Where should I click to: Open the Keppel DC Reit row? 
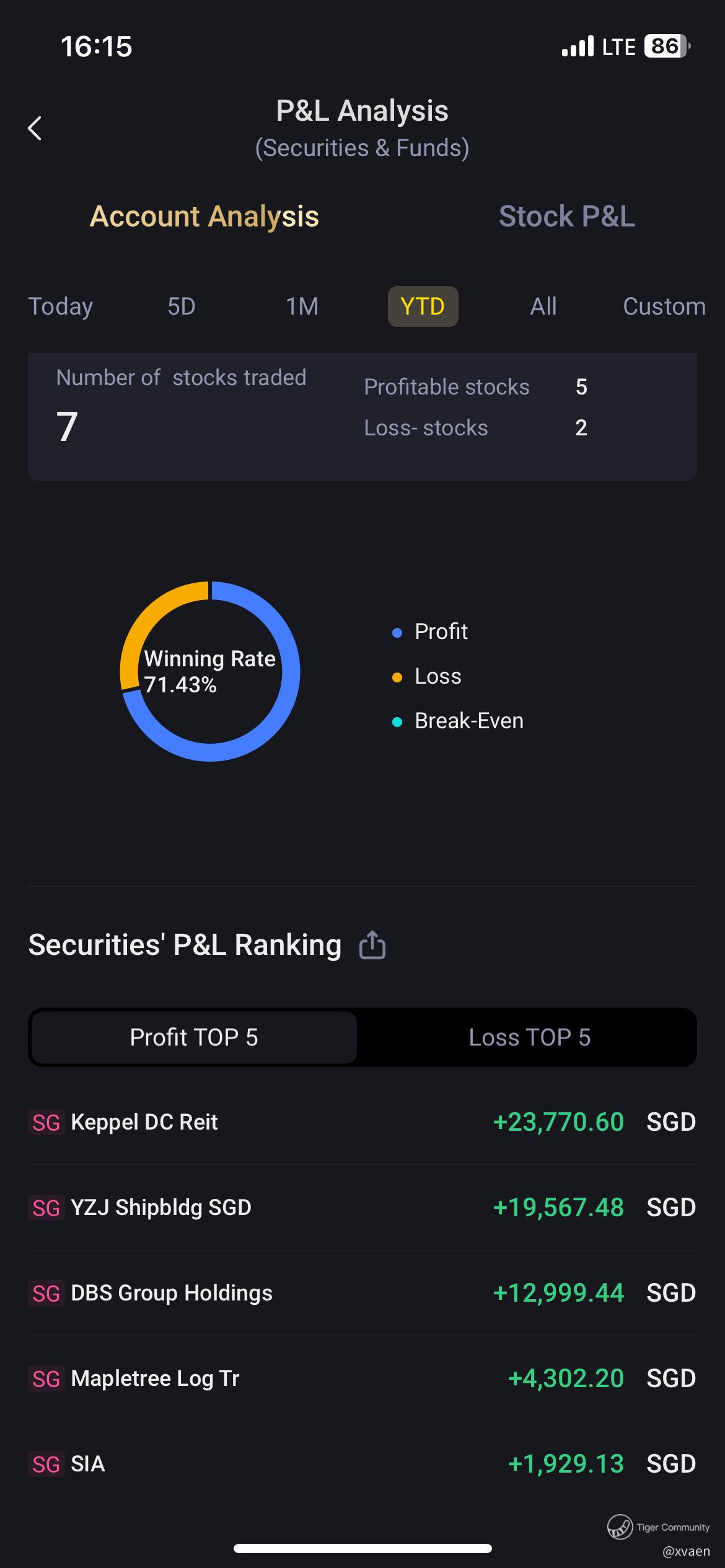pyautogui.click(x=362, y=1122)
